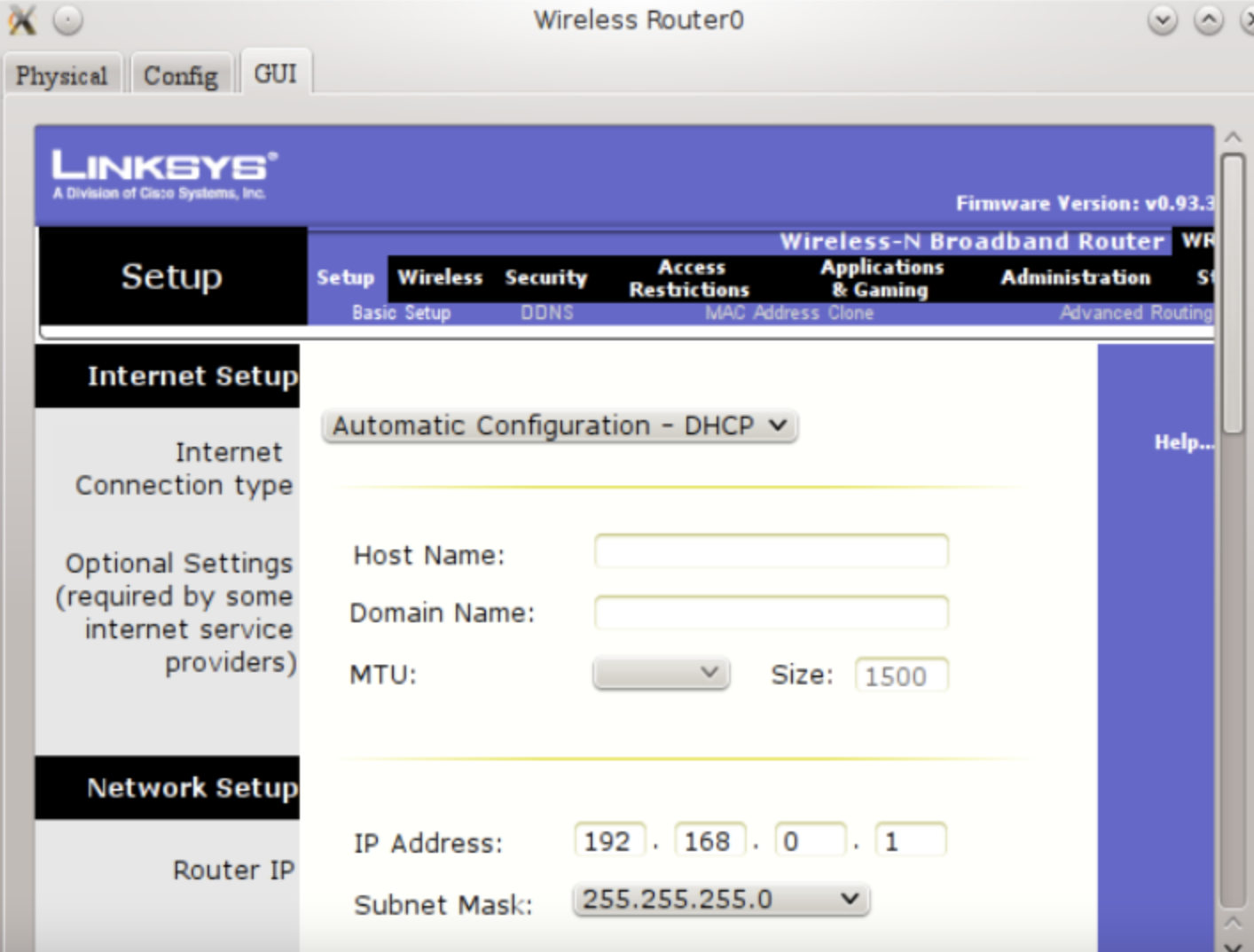Open the Security menu in the router page
Image resolution: width=1254 pixels, height=952 pixels.
point(546,277)
